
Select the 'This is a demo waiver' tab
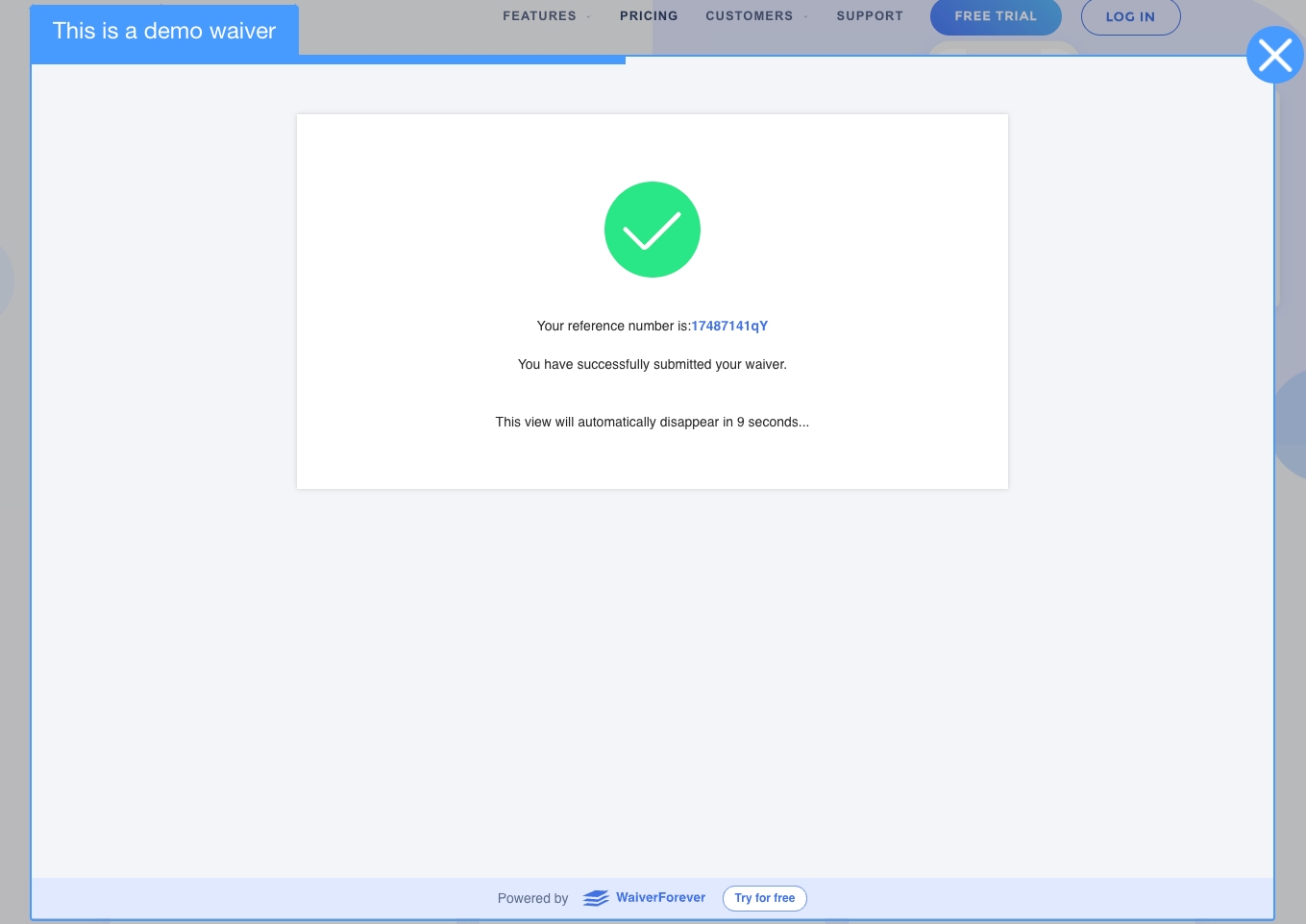point(164,31)
